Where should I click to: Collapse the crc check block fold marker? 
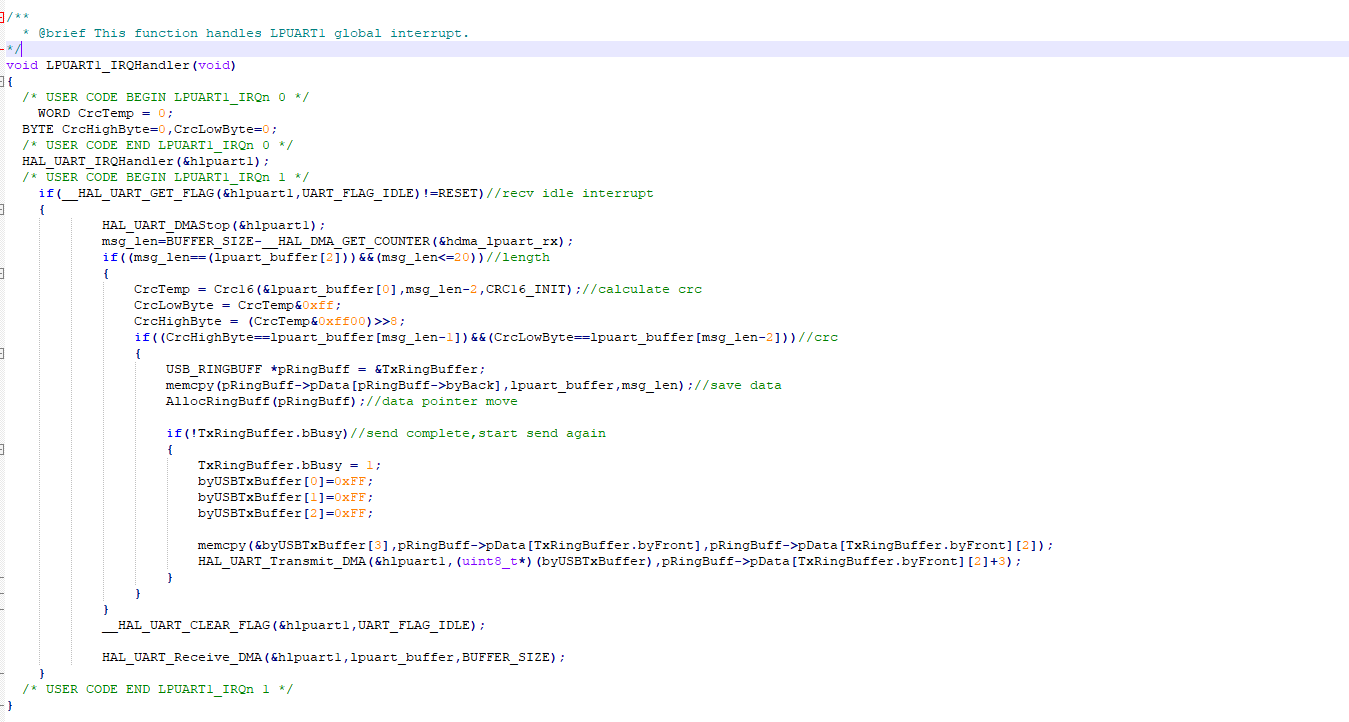coord(2,353)
